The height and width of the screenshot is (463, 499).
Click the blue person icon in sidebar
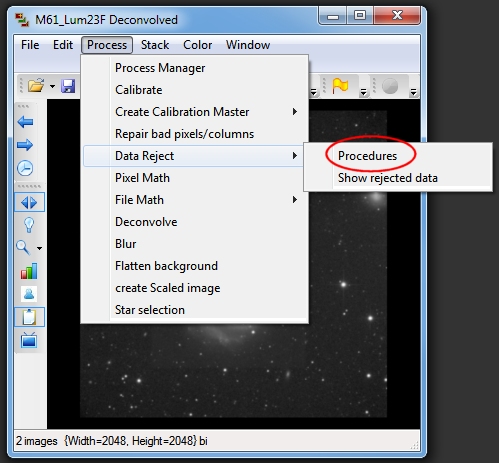click(29, 294)
